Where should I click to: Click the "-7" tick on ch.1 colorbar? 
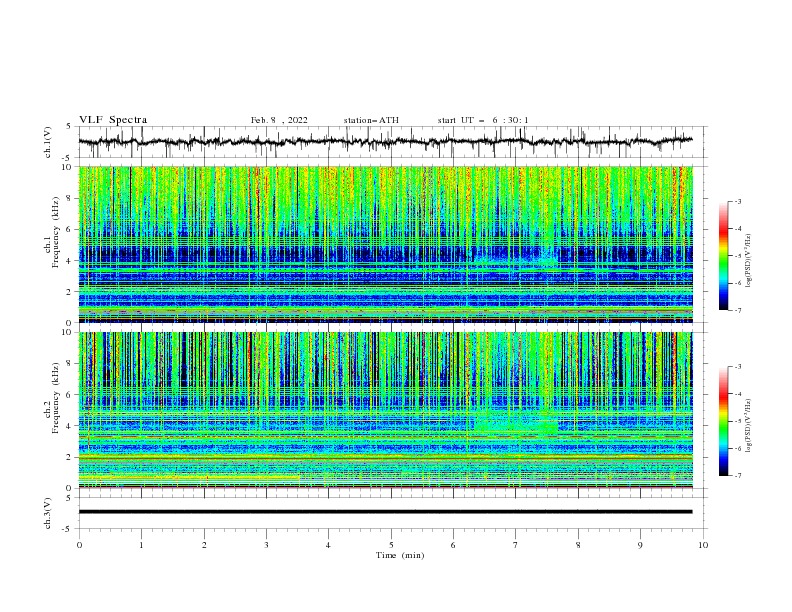click(737, 310)
